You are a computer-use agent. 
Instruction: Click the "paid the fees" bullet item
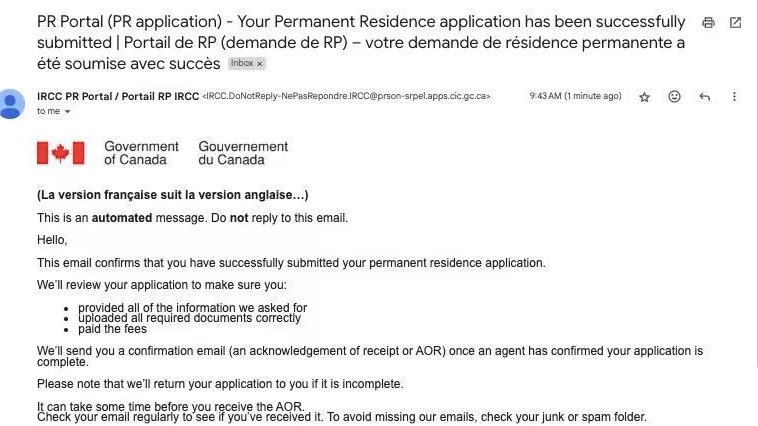click(112, 329)
